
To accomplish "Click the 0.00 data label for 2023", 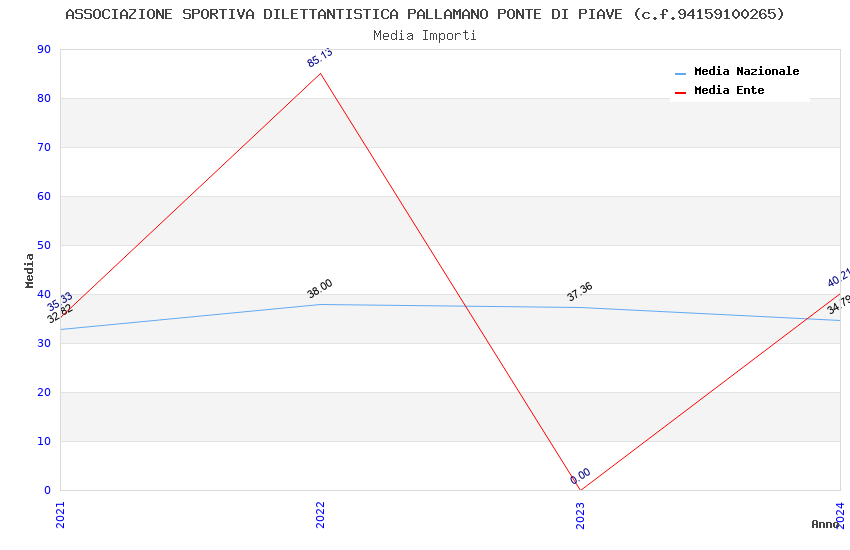I will (x=581, y=476).
